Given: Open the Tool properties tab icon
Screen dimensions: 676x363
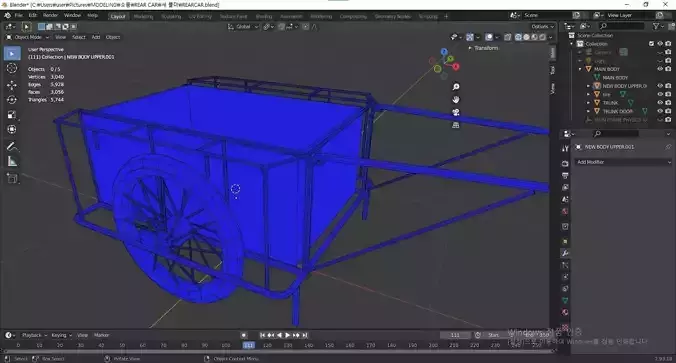Looking at the screenshot, I should pyautogui.click(x=565, y=149).
